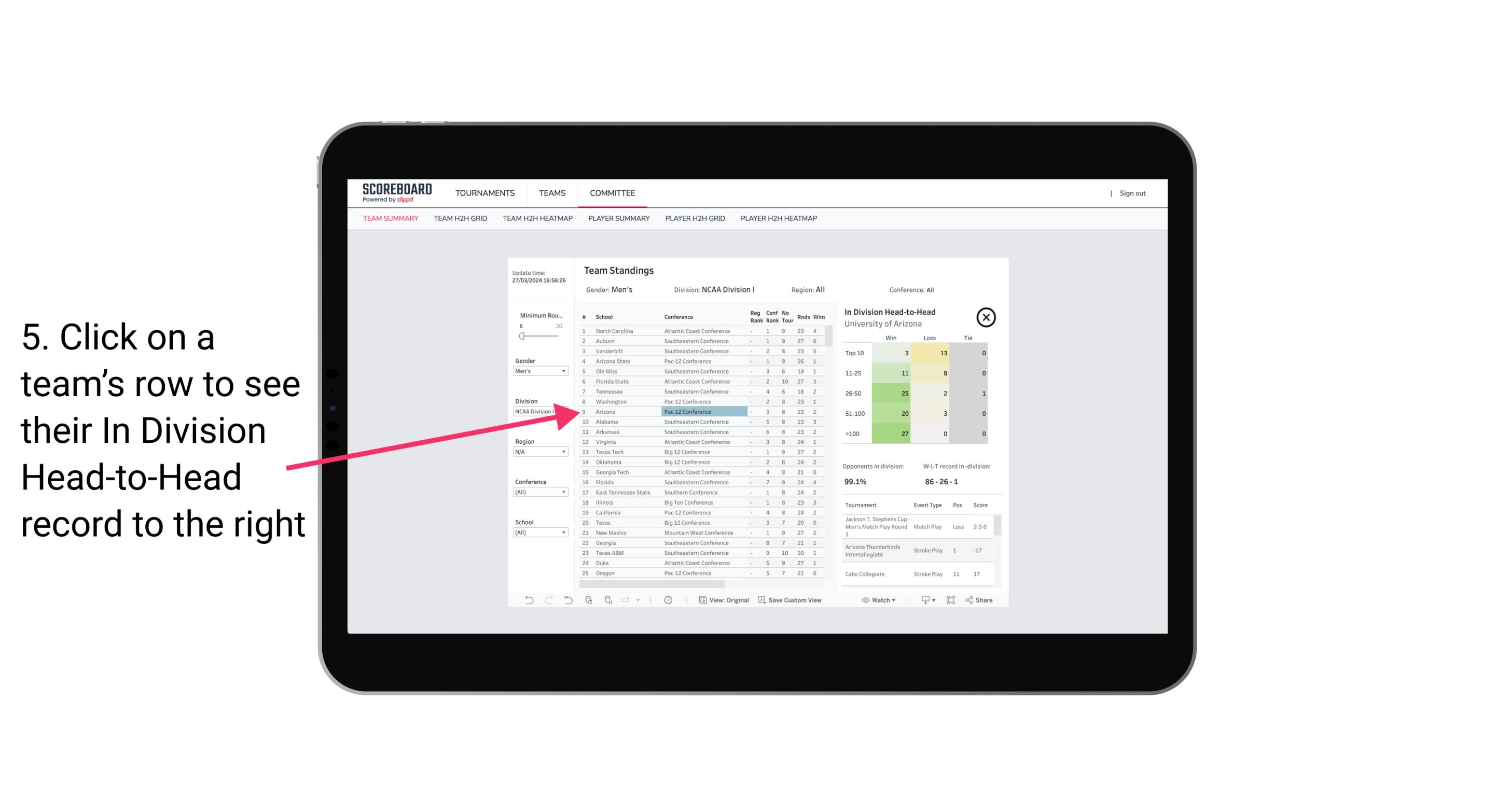1510x812 pixels.
Task: Click the View Original icon
Action: [701, 600]
